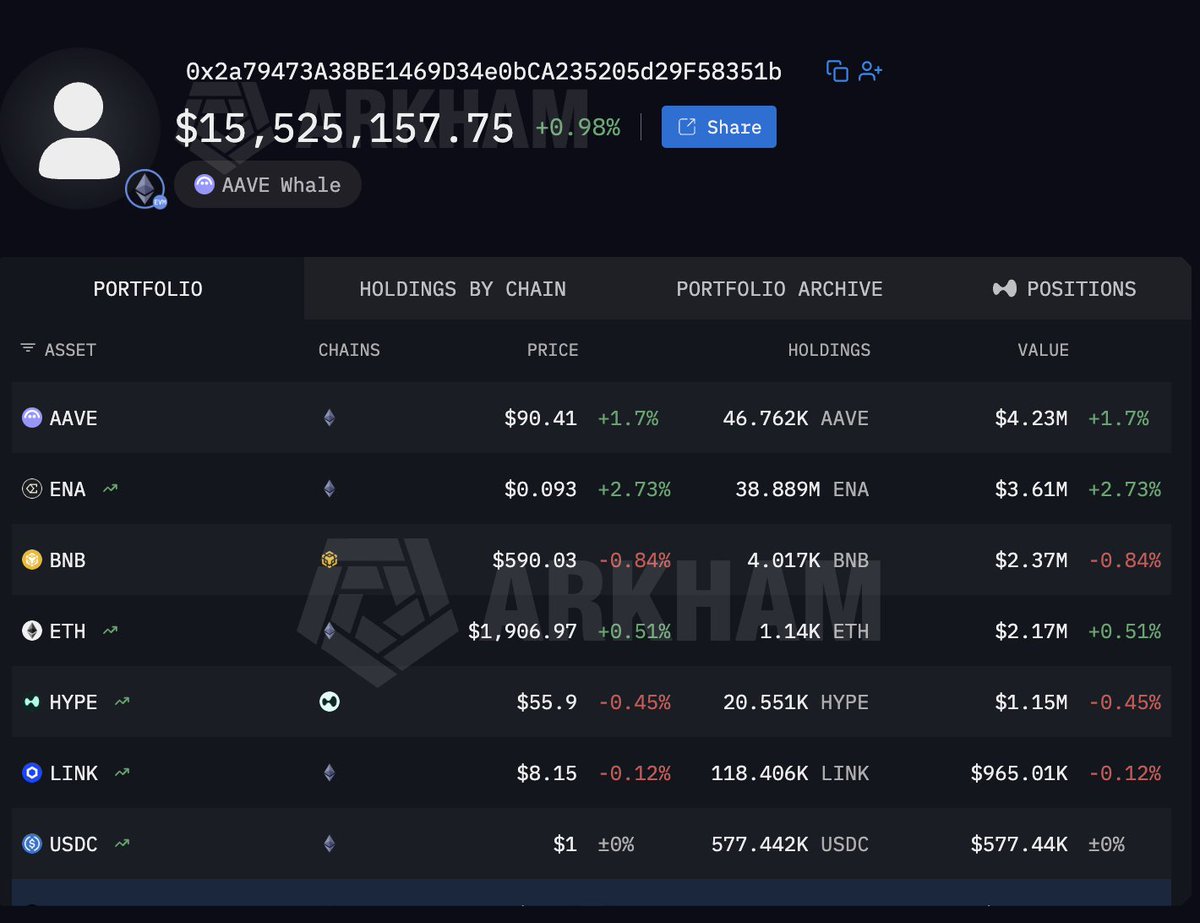Click the add-user follow icon beside the address
This screenshot has height=923, width=1200.
[870, 71]
